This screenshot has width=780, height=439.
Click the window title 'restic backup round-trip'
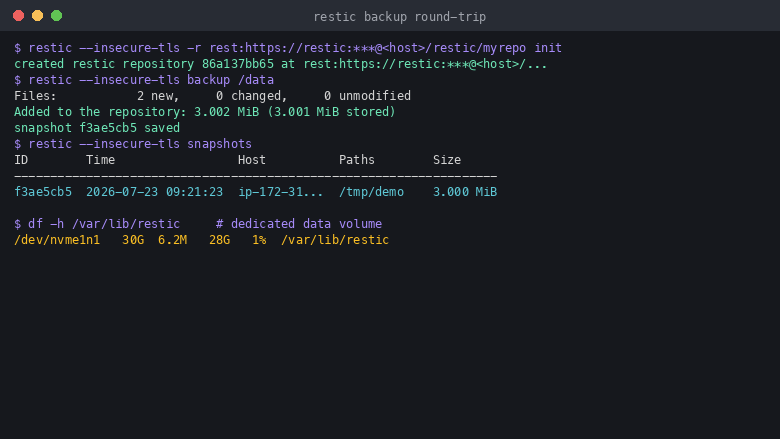[x=399, y=17]
